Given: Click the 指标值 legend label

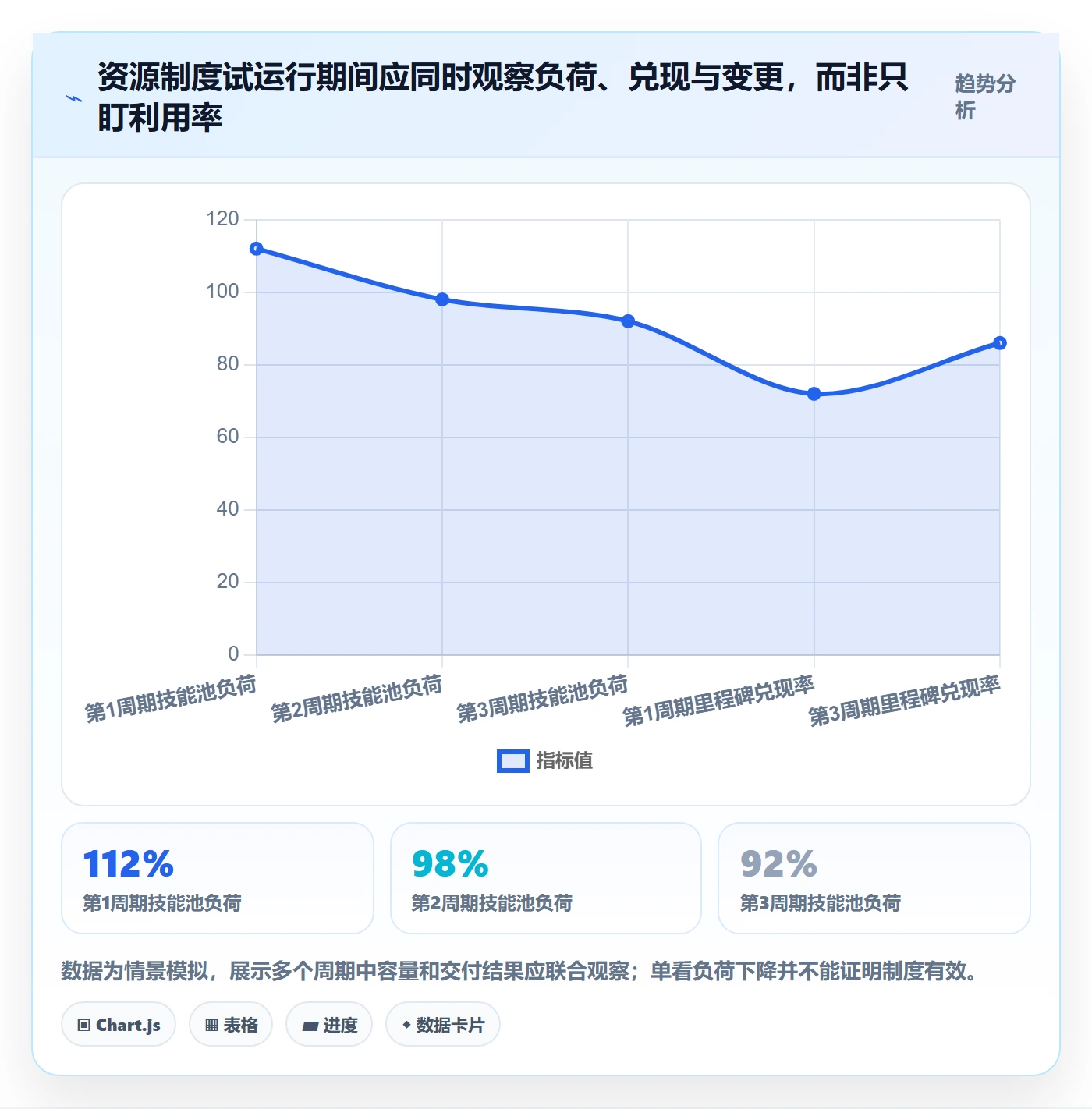Looking at the screenshot, I should (565, 761).
